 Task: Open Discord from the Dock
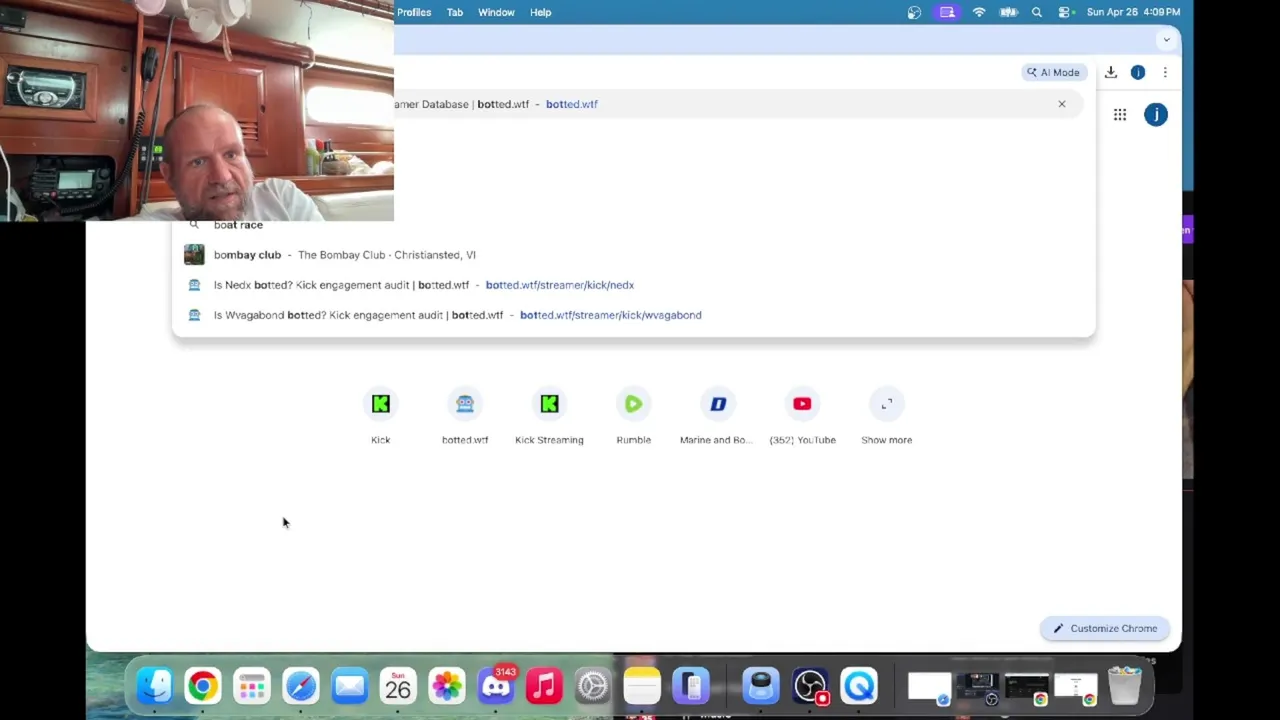click(496, 686)
